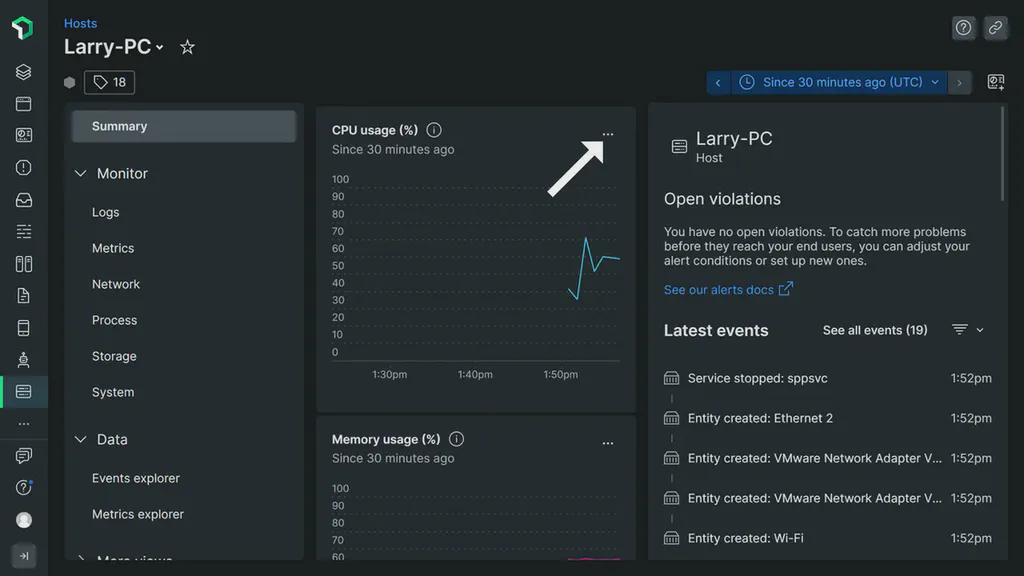Select Metrics under the Monitor section

coord(113,248)
